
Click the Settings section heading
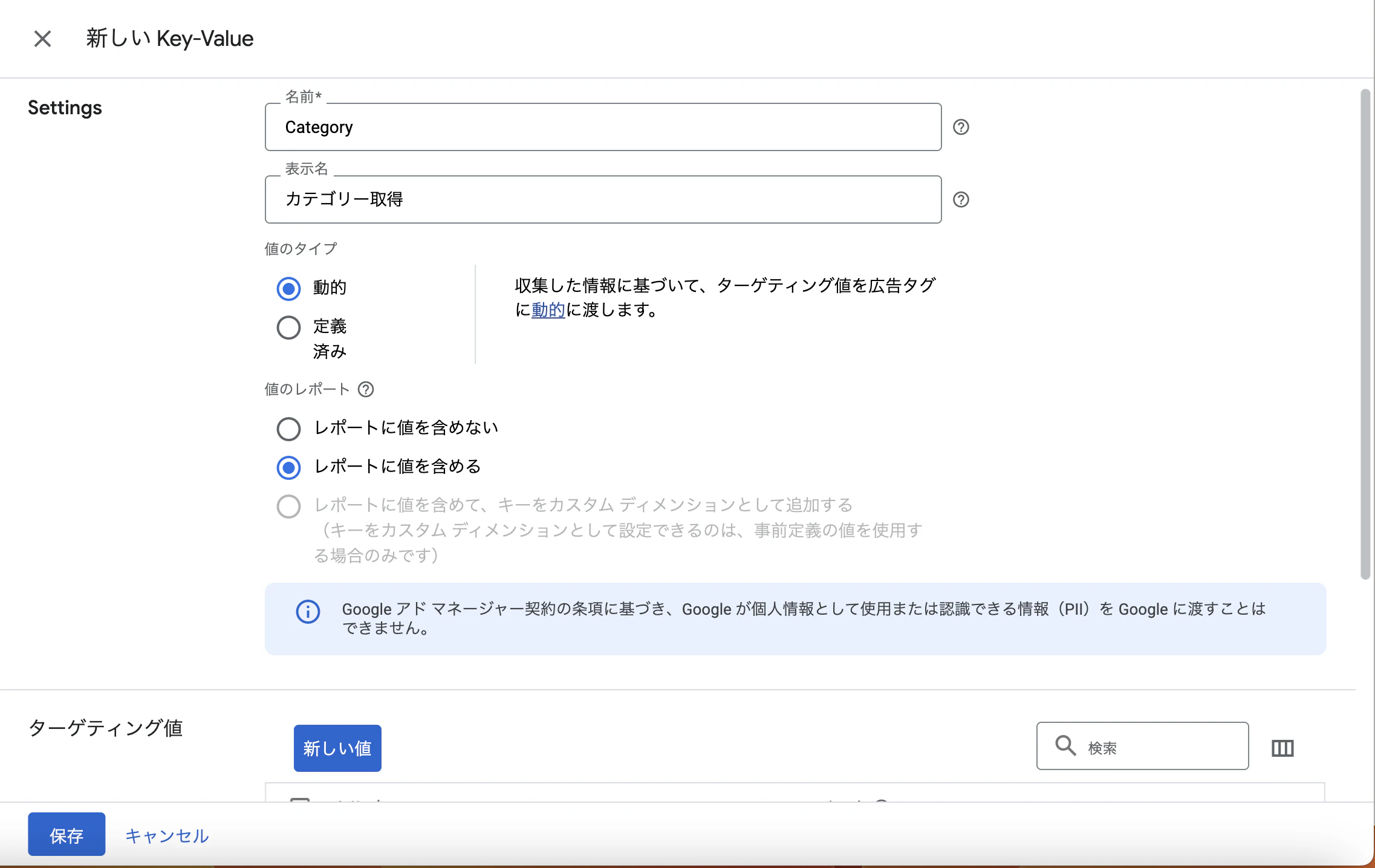tap(65, 108)
